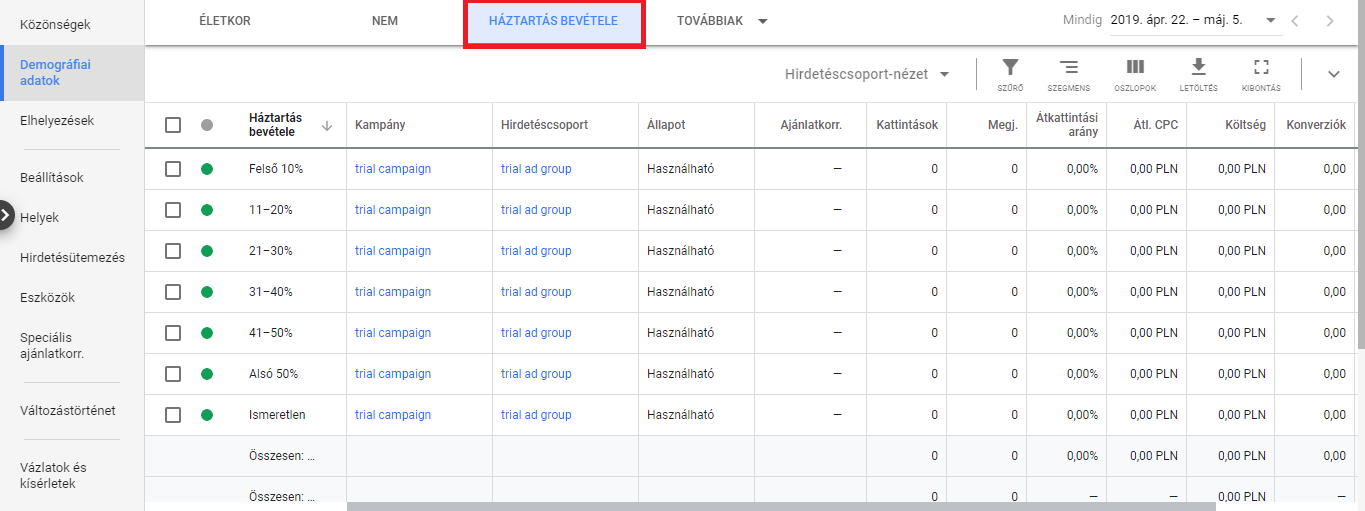Click the Szegmens segment icon
1365x511 pixels.
tap(1069, 74)
